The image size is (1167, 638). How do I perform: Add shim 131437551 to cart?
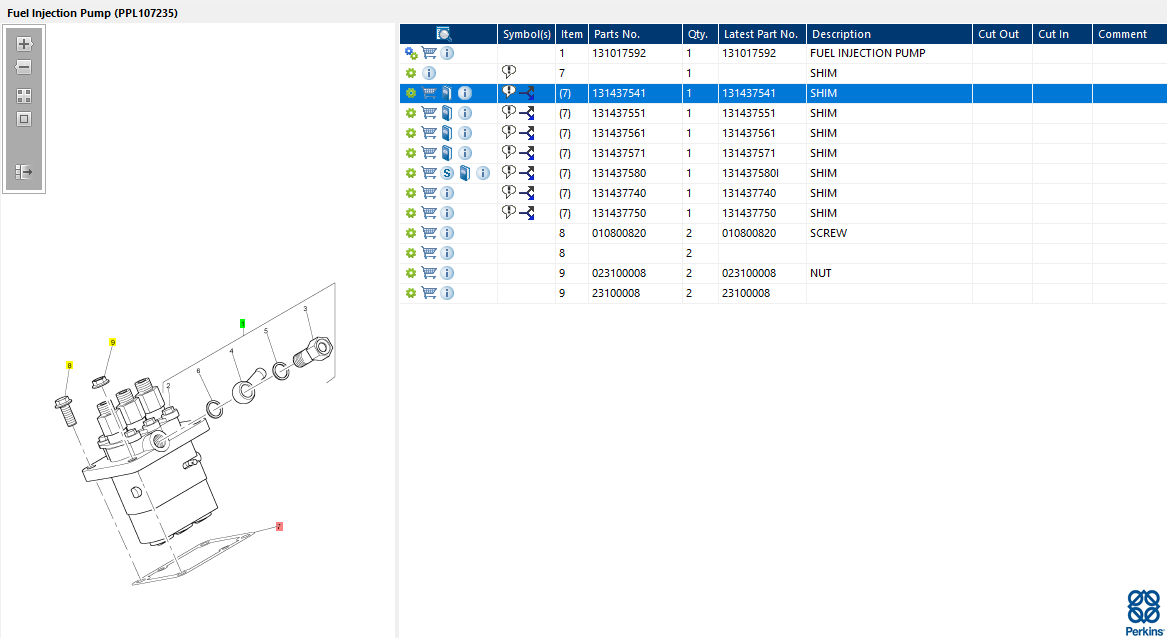(x=429, y=113)
